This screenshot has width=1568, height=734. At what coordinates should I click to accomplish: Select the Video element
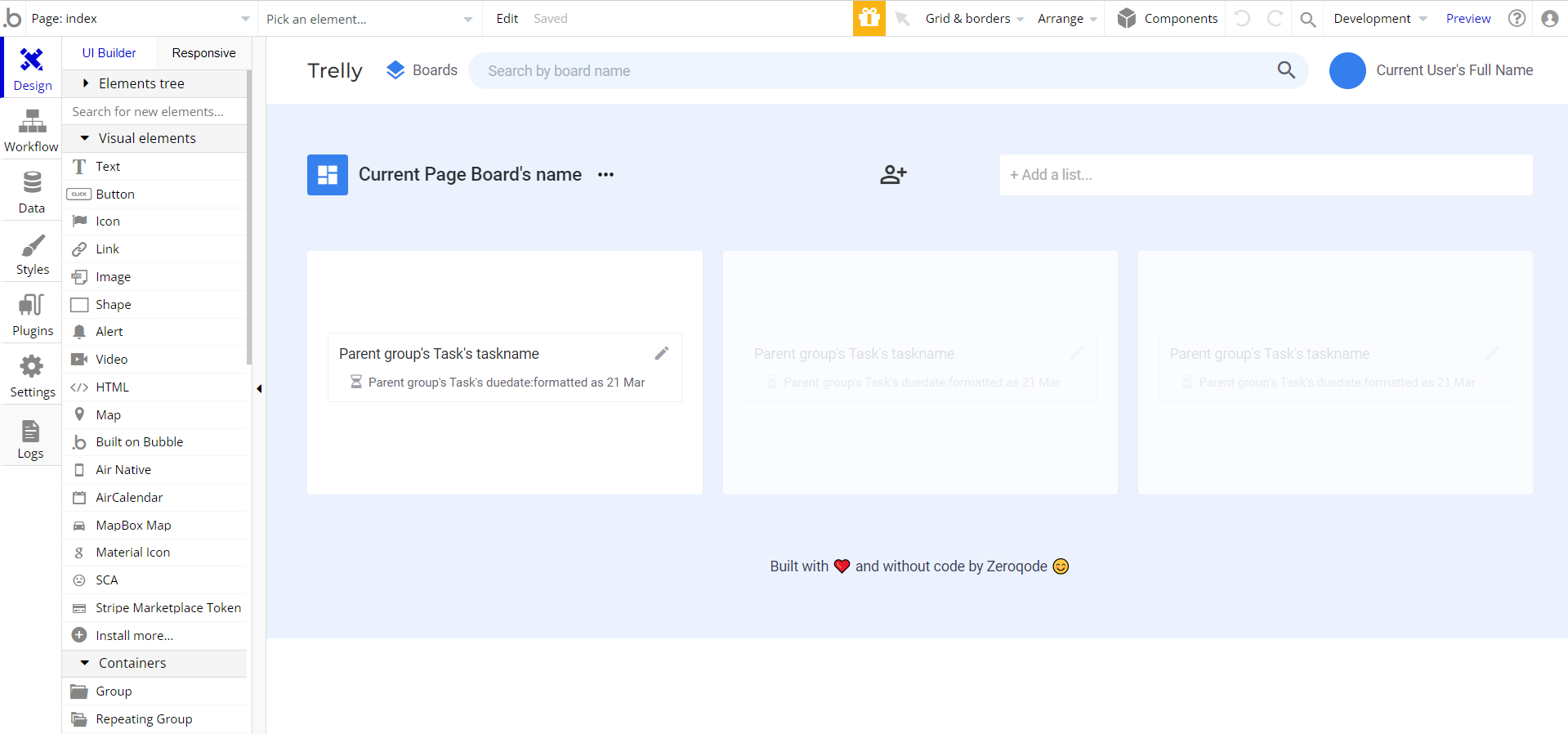(x=154, y=359)
